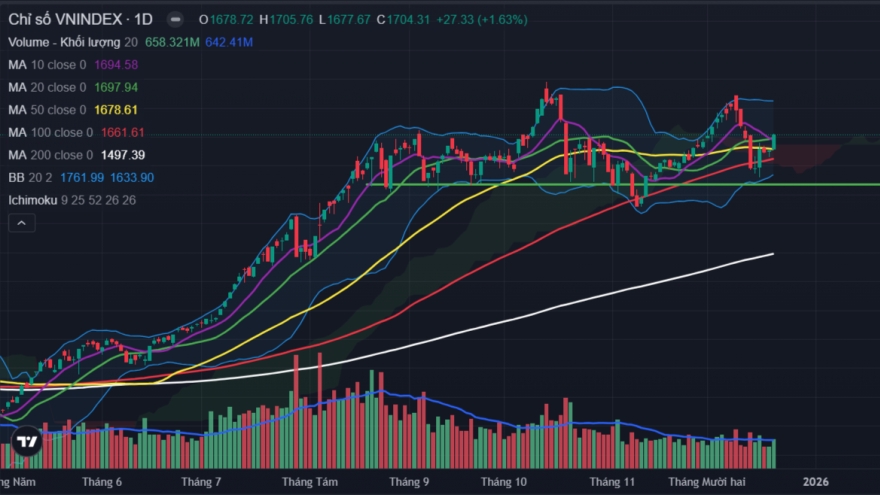Open the Chỉ số VNINDEX symbol title
The height and width of the screenshot is (495, 880).
66,19
